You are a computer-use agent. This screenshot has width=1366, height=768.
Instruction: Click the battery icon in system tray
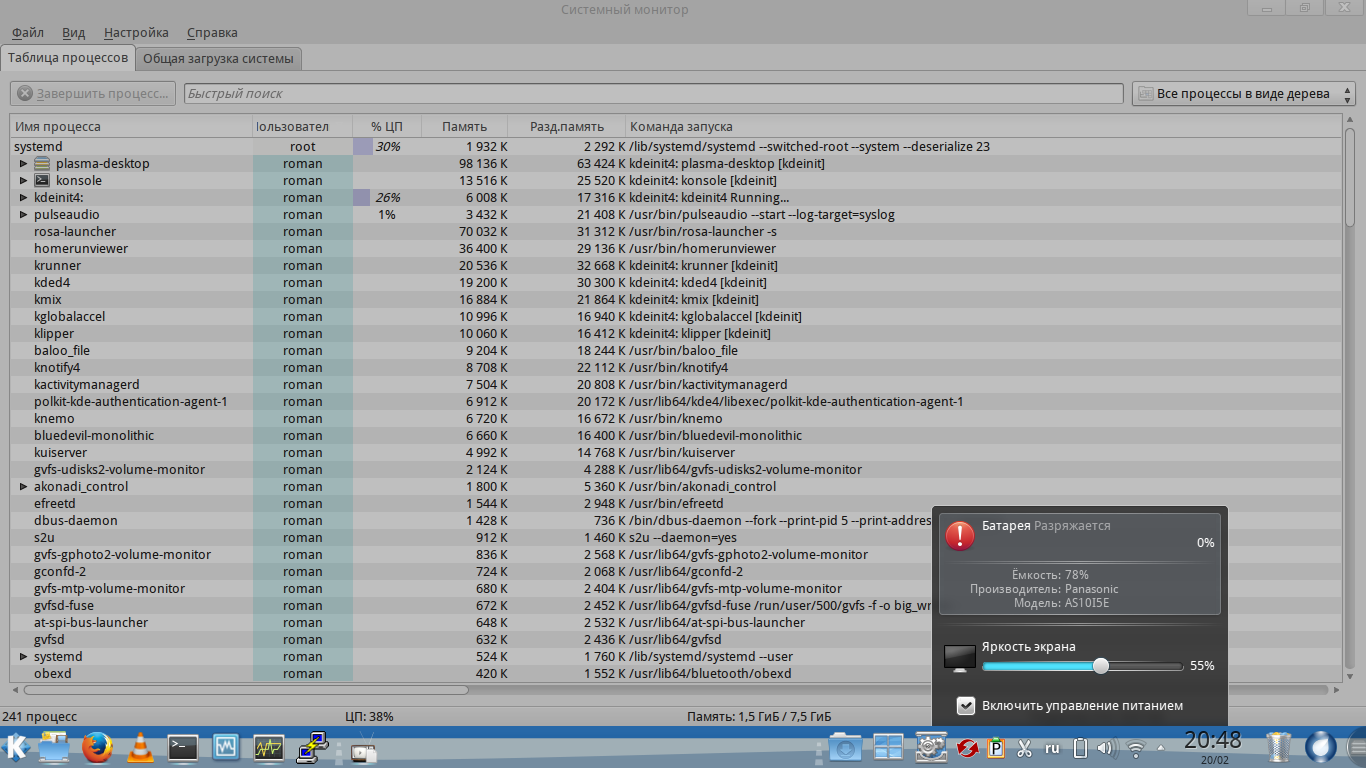click(1080, 747)
